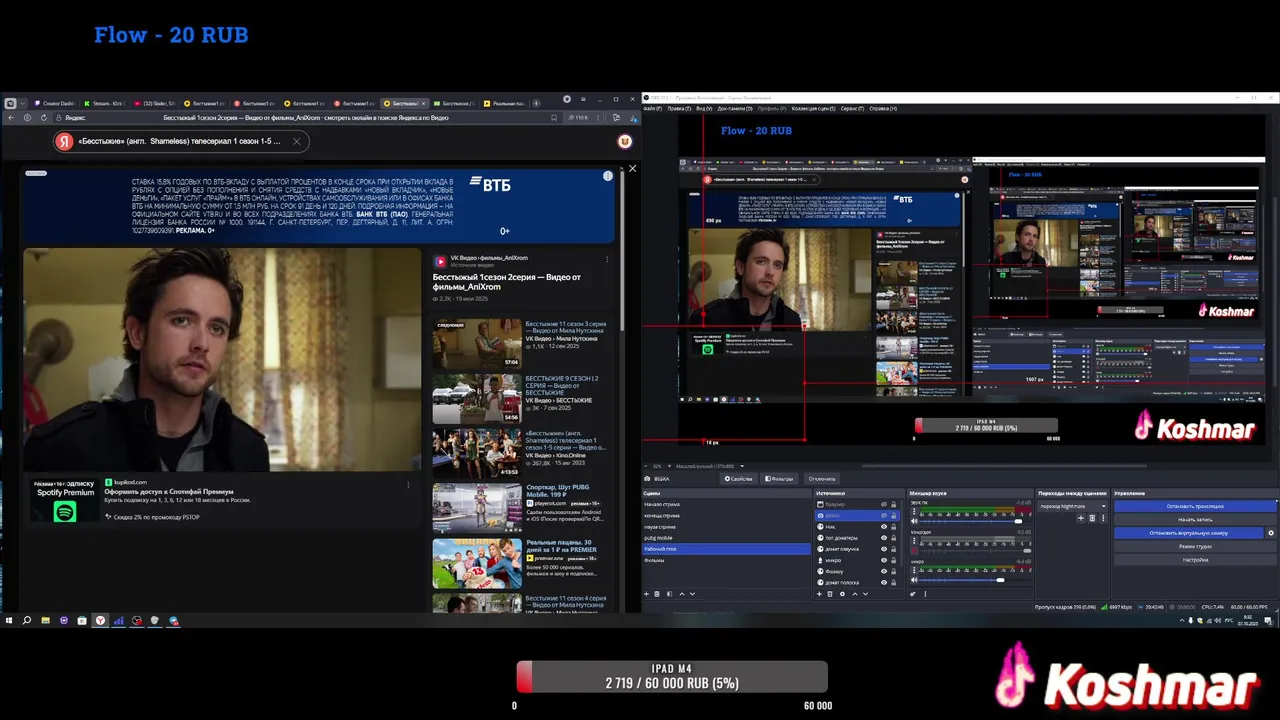Move selected scene up in Scenes list
1280x720 pixels.
click(x=682, y=593)
